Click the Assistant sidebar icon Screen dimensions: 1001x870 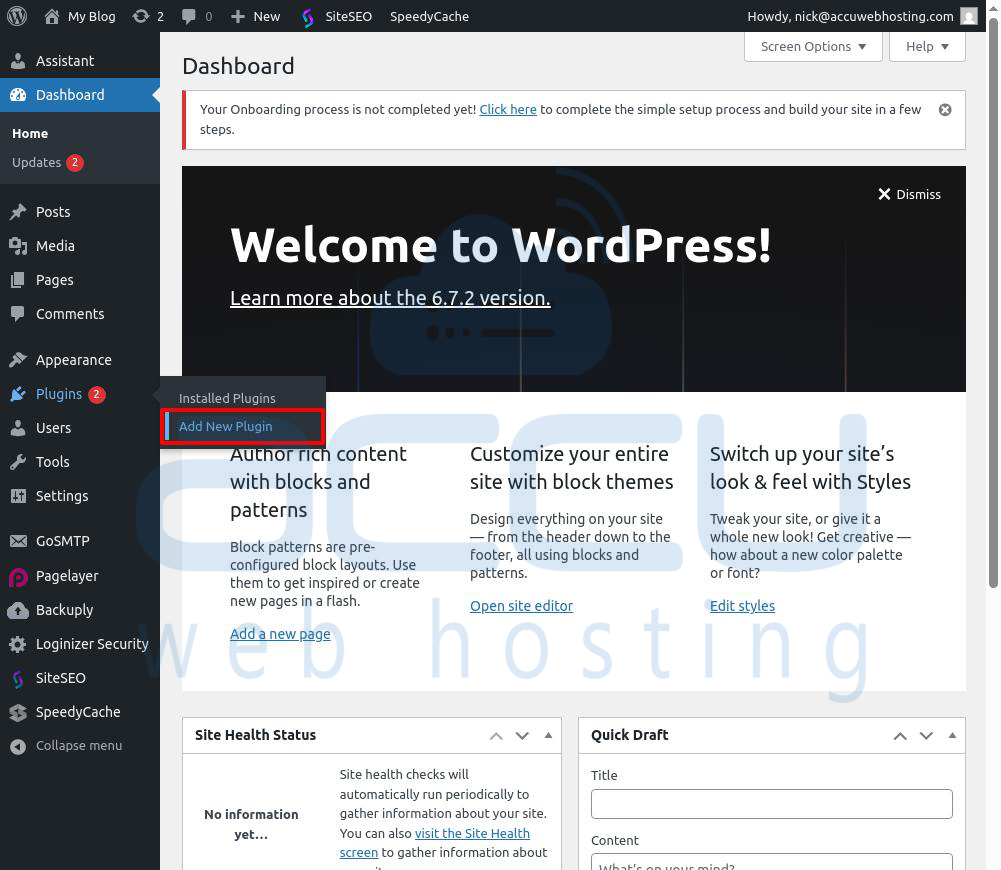(18, 61)
